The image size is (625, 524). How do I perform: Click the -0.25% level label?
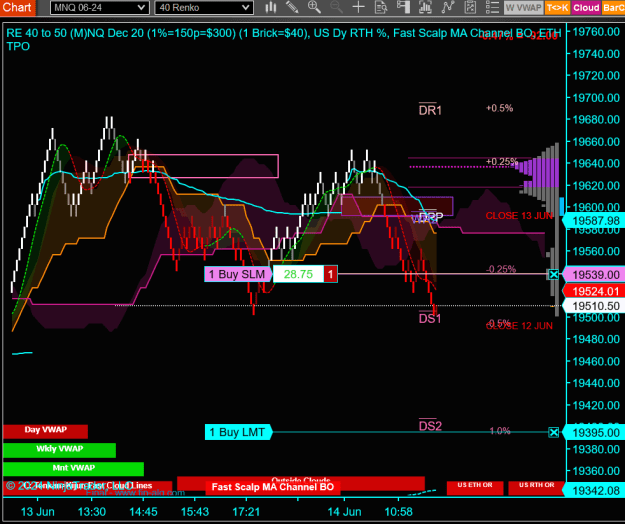(501, 269)
